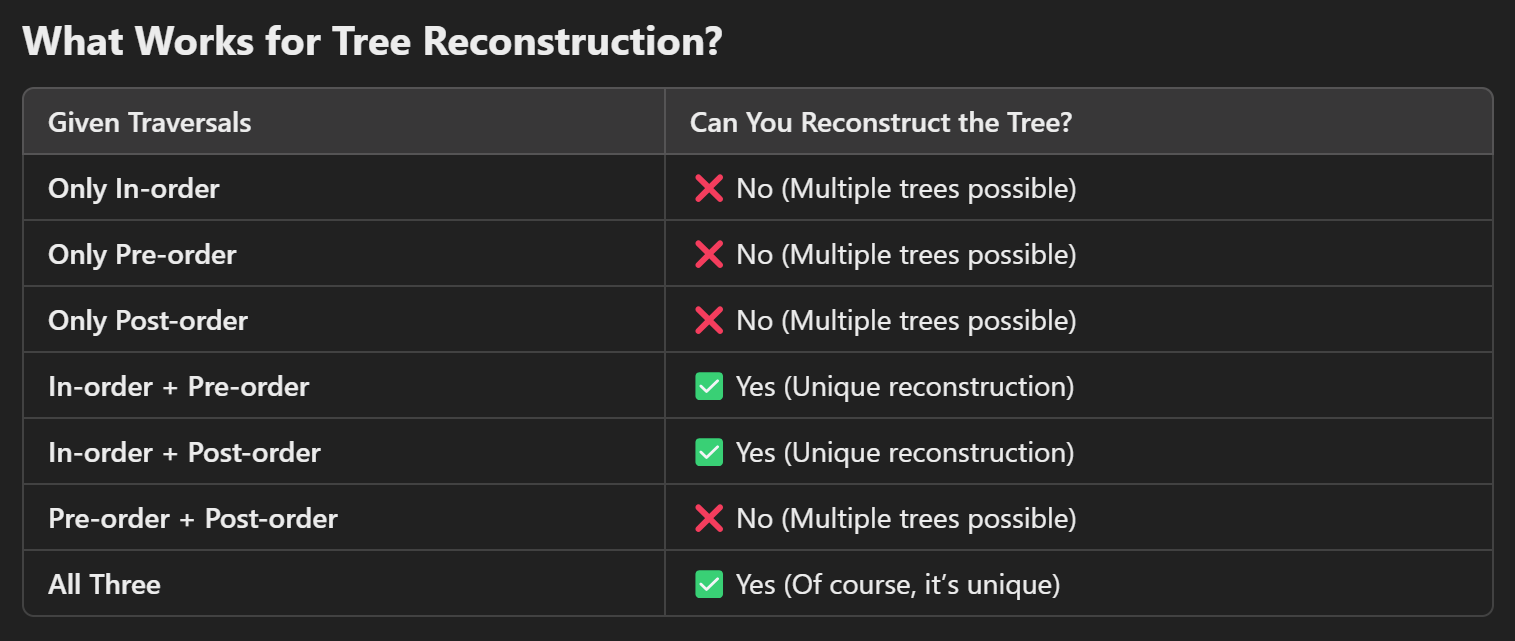This screenshot has width=1515, height=641.
Task: Click the green checkmark in All Three row
Action: (x=709, y=584)
